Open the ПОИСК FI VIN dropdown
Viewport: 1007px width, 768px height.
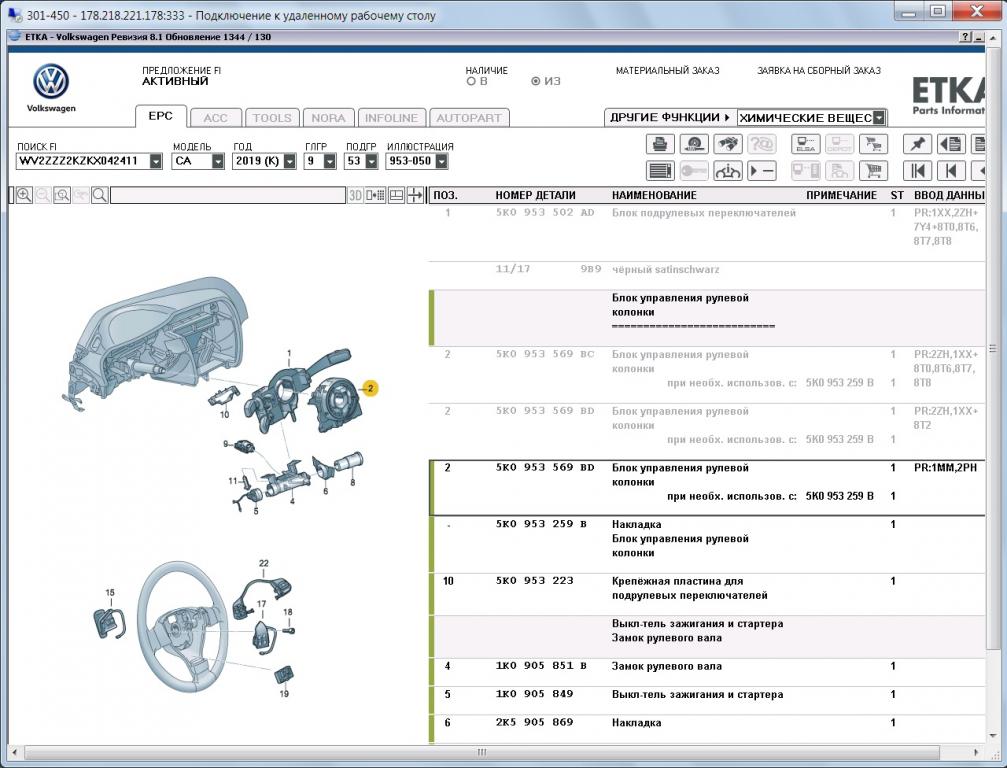click(x=156, y=161)
